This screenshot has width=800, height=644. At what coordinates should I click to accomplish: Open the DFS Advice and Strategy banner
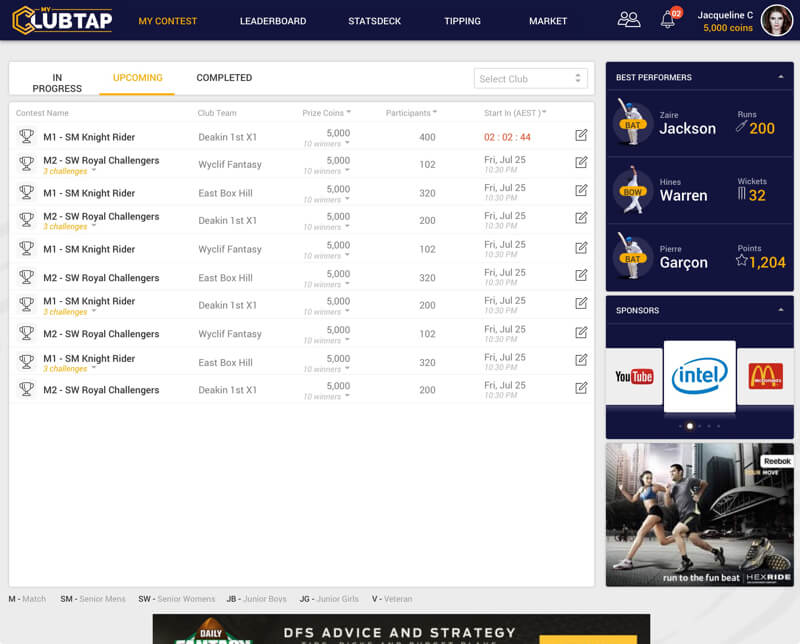[401, 629]
